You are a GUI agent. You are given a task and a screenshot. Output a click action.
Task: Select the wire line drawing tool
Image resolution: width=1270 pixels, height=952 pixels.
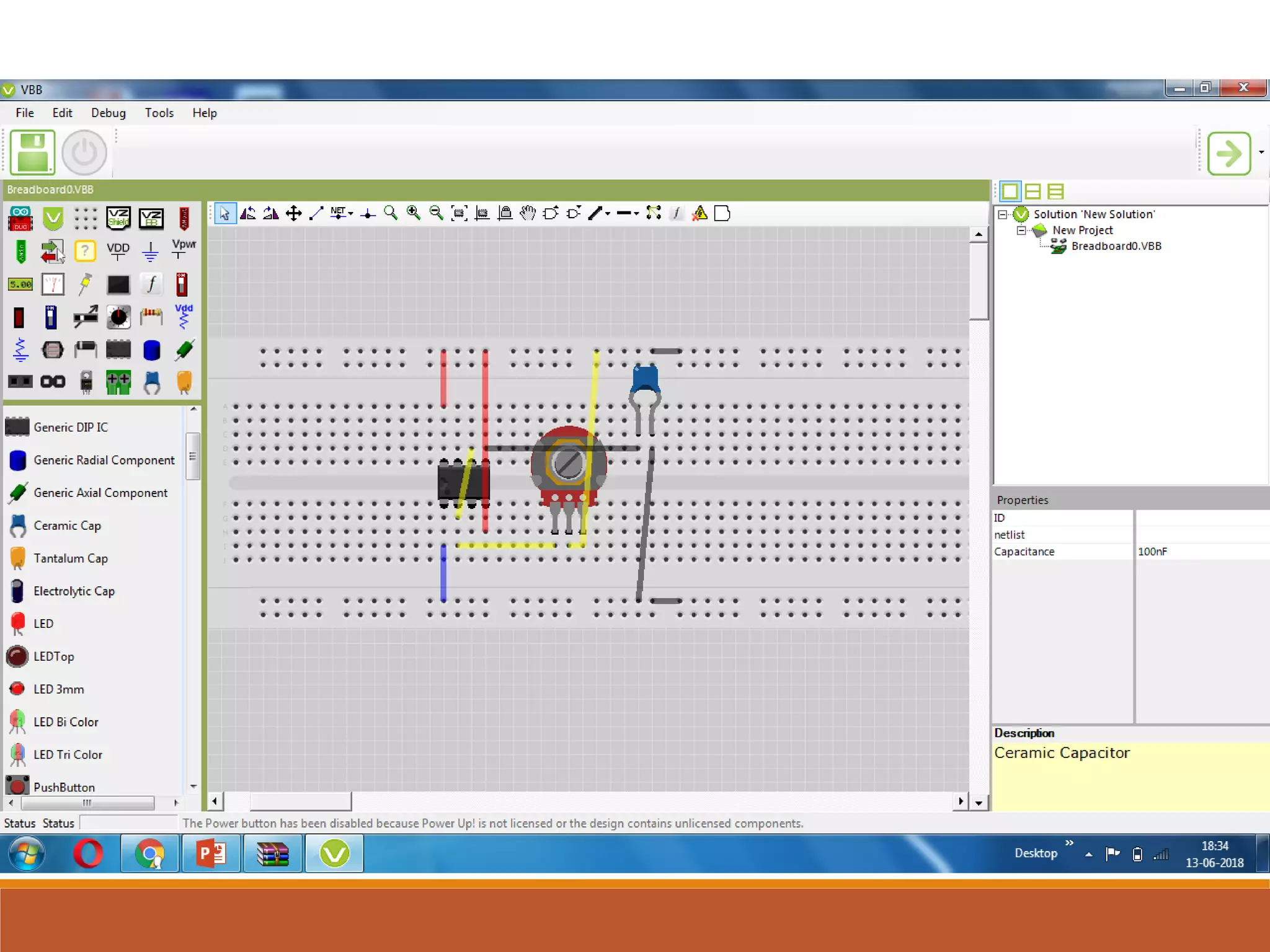[316, 213]
